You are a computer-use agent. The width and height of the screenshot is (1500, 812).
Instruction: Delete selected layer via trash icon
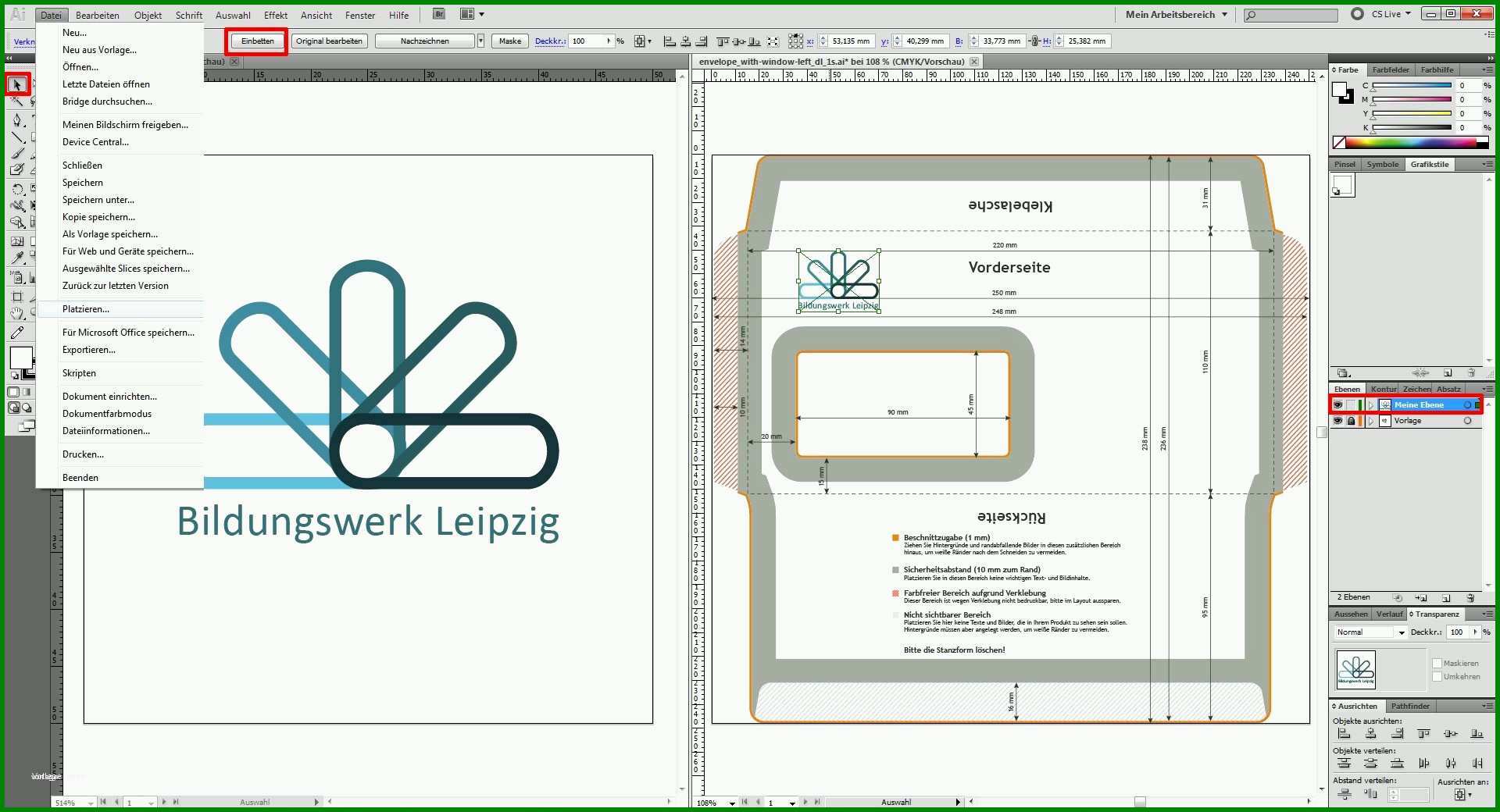pyautogui.click(x=1470, y=597)
